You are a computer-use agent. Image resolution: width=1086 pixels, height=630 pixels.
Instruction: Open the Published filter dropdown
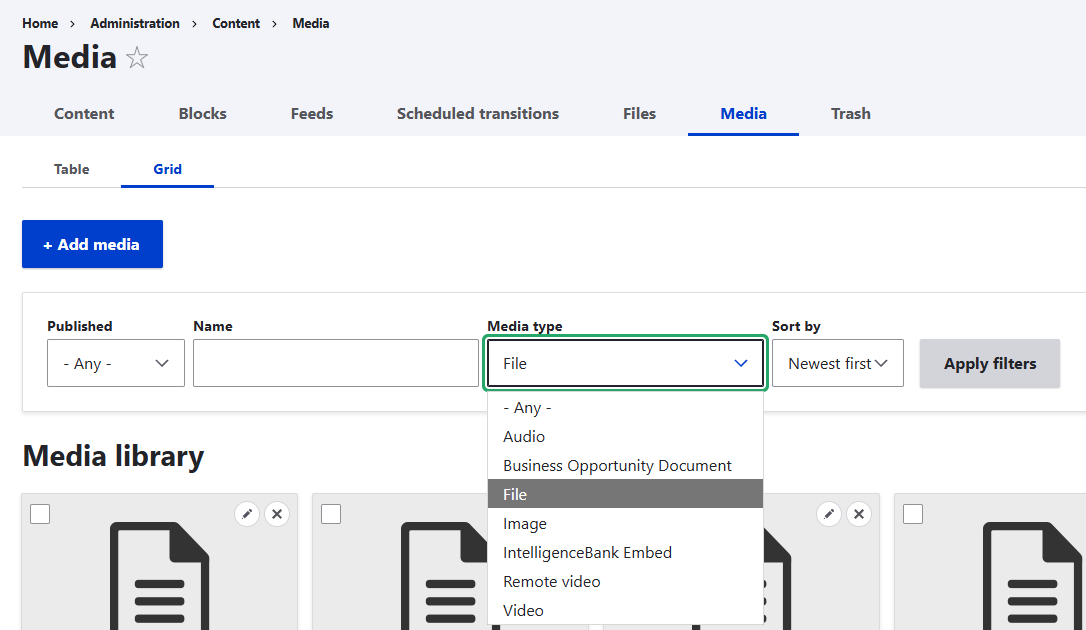[x=115, y=363]
